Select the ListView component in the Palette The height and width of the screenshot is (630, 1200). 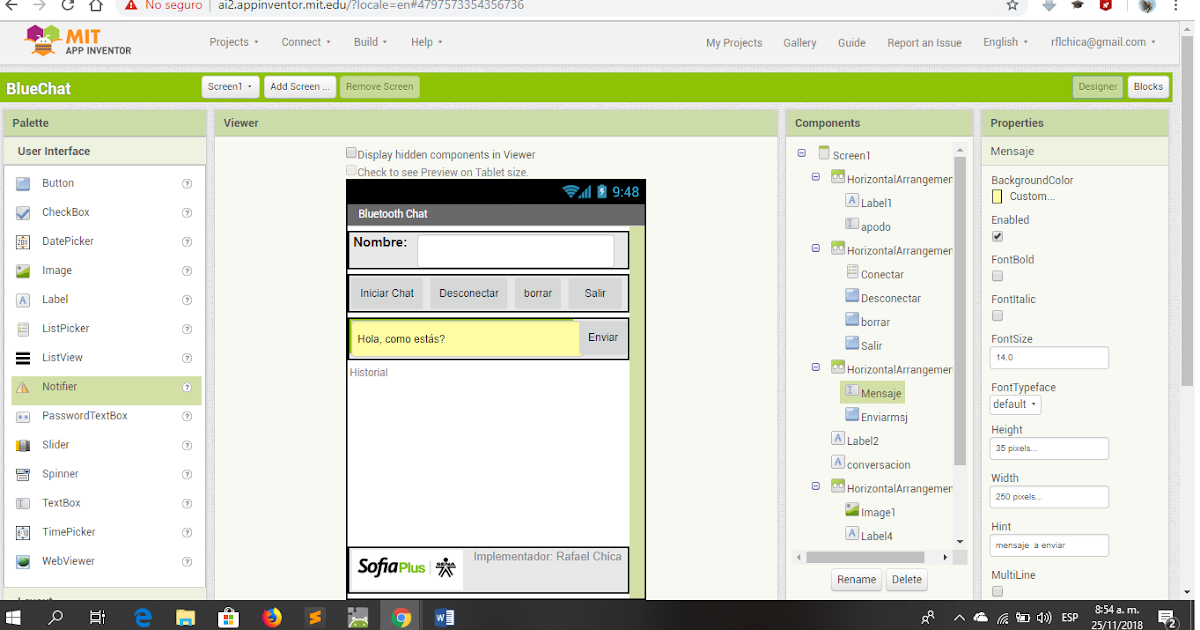click(63, 357)
